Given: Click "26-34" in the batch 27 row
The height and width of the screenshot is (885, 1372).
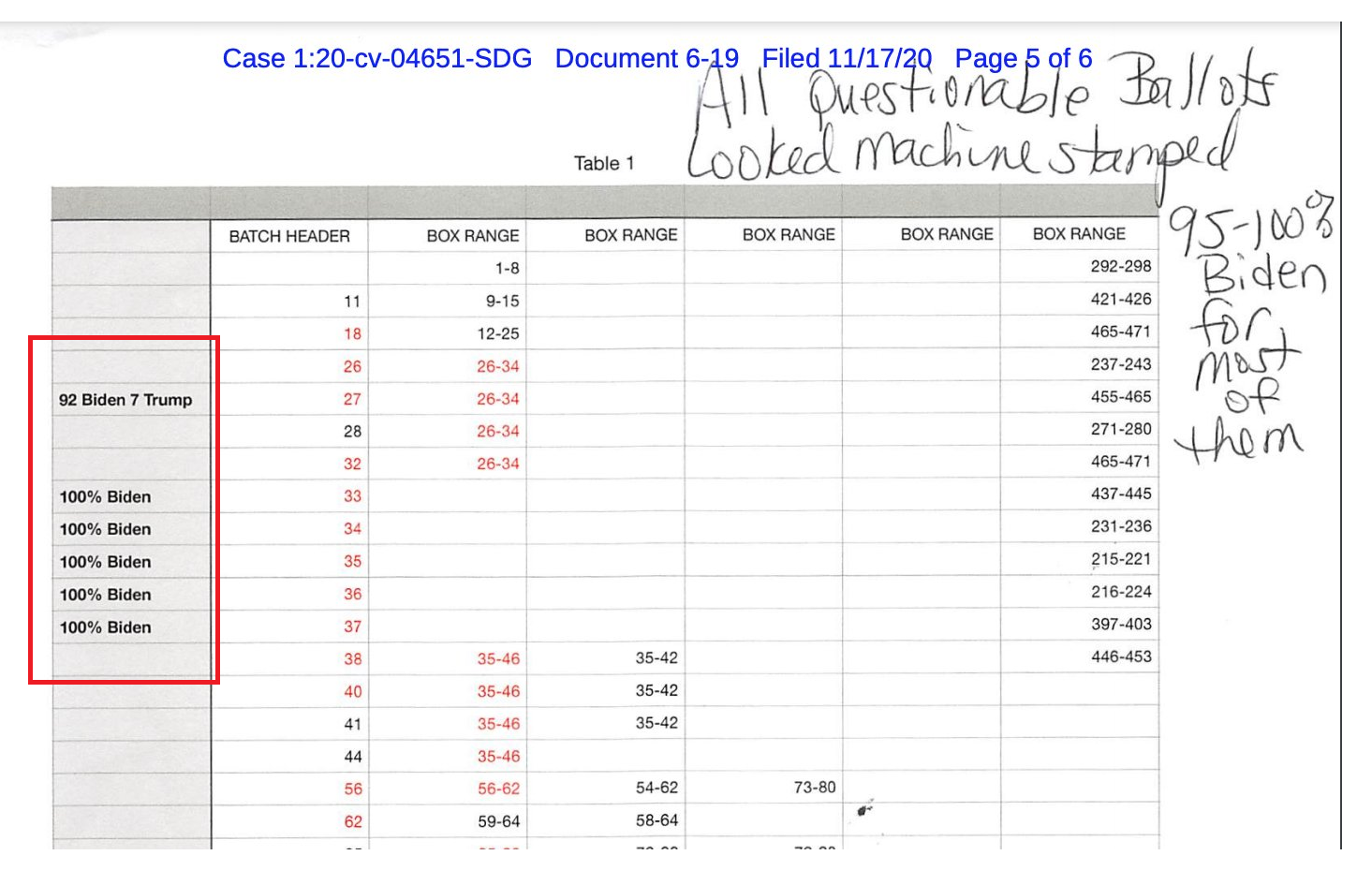Looking at the screenshot, I should coord(498,399).
